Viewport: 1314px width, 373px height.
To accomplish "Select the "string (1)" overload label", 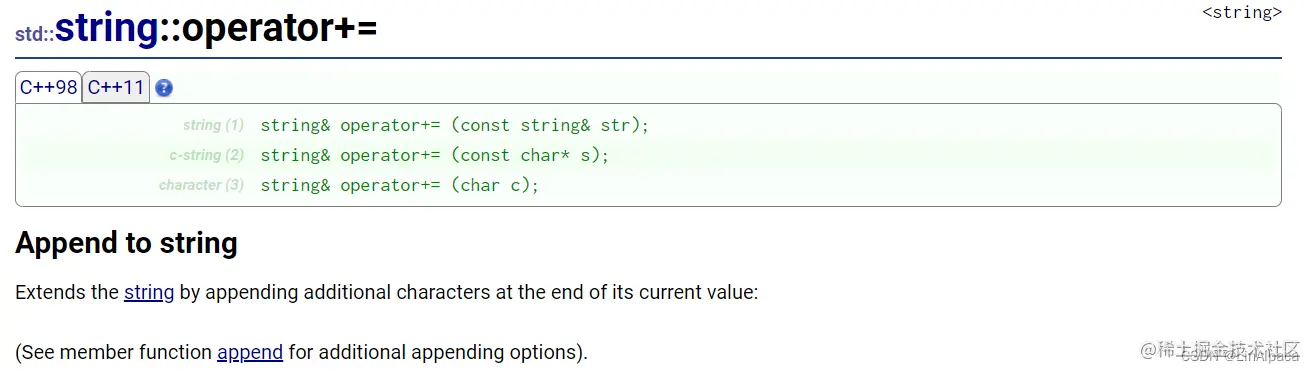I will tap(213, 125).
